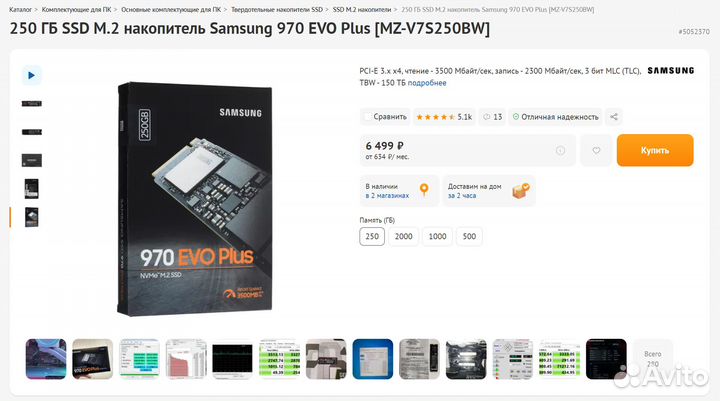Open the map pin store availability icon
The width and height of the screenshot is (720, 401).
coord(424,189)
